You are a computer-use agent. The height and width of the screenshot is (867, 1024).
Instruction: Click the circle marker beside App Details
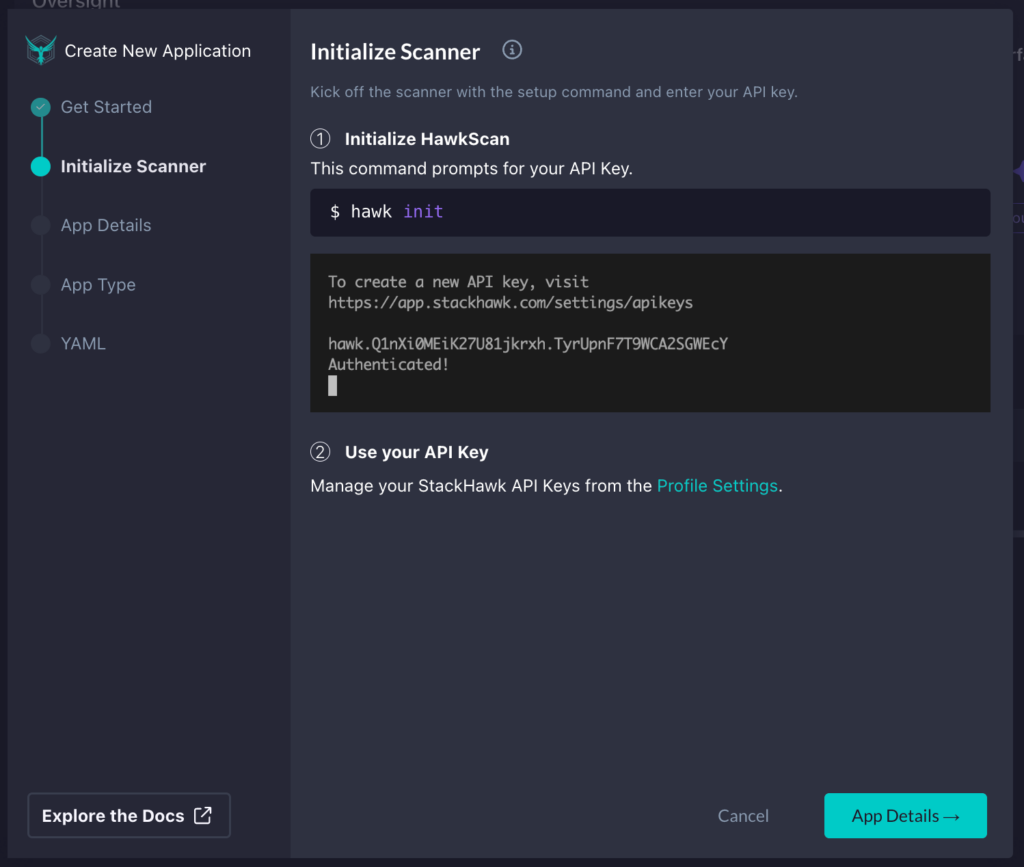pos(40,225)
